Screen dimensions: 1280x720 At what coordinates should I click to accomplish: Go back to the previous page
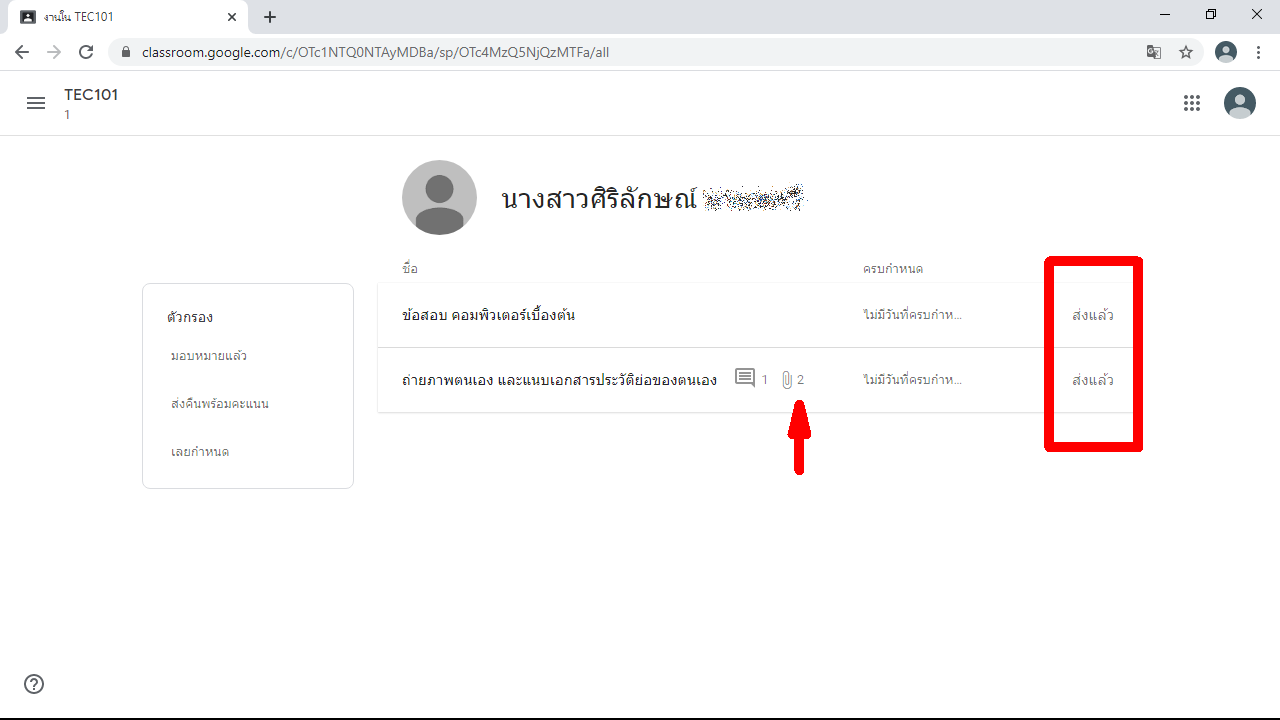click(x=22, y=52)
